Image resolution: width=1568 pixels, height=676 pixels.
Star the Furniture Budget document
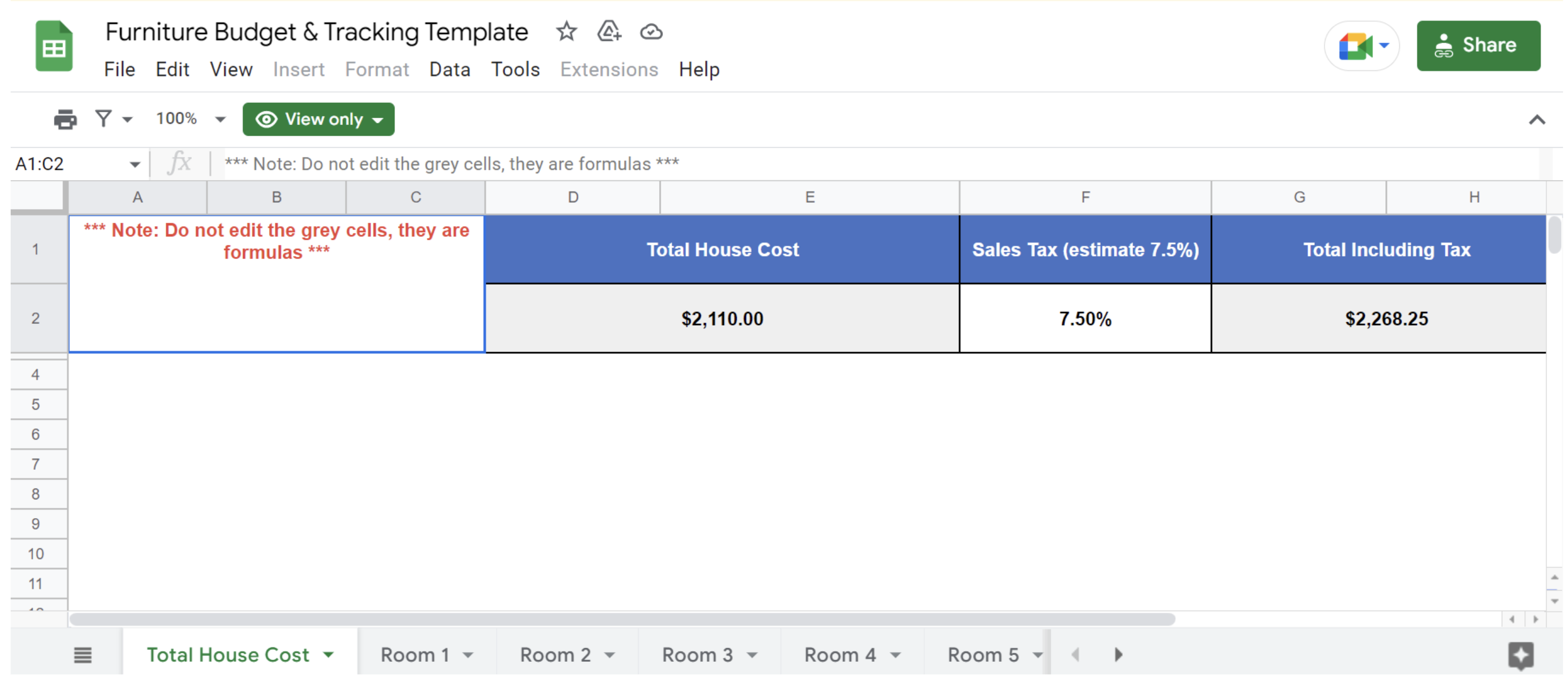tap(565, 31)
